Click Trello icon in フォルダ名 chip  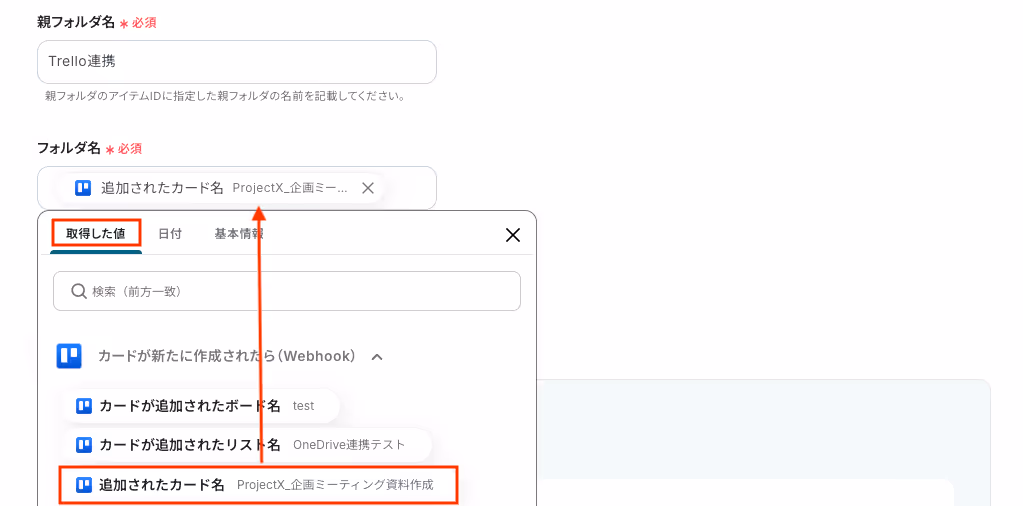click(83, 188)
